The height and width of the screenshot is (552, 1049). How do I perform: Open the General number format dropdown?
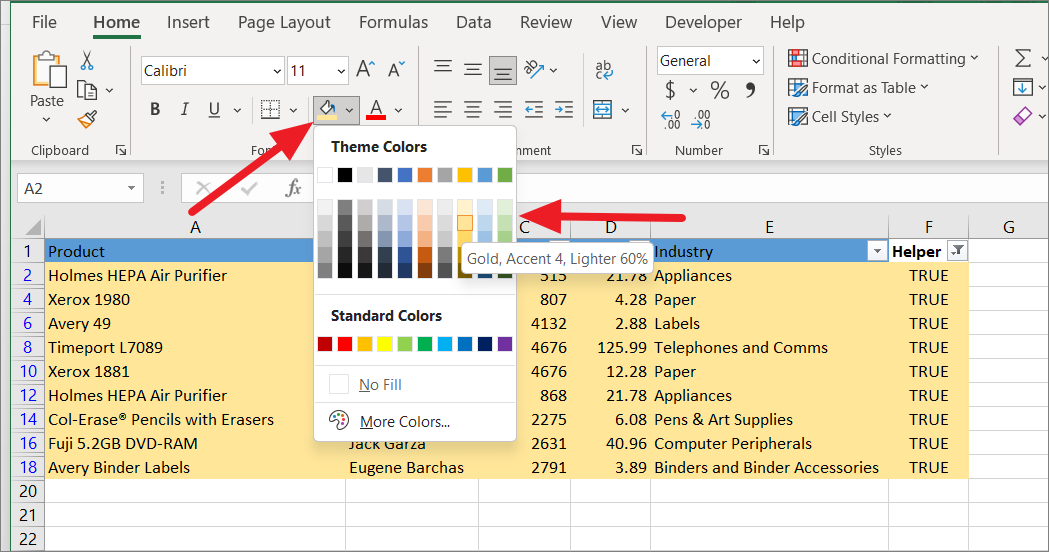pos(756,61)
